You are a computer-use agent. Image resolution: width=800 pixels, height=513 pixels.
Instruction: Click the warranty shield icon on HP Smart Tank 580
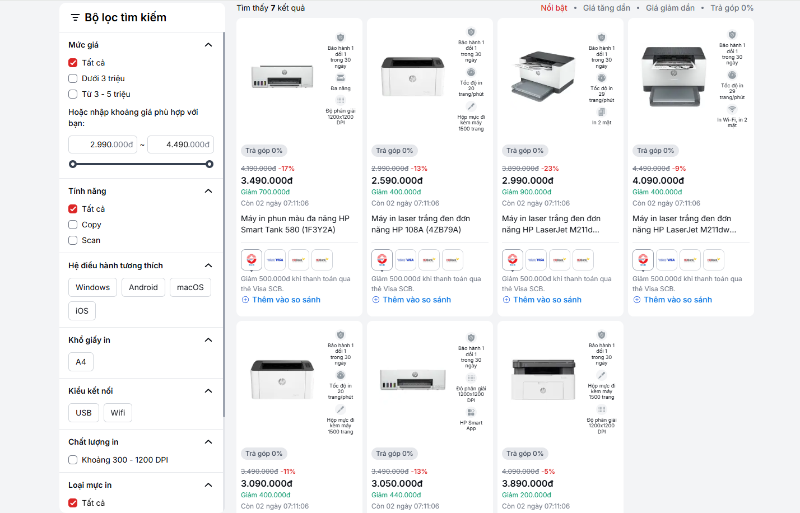pos(340,34)
